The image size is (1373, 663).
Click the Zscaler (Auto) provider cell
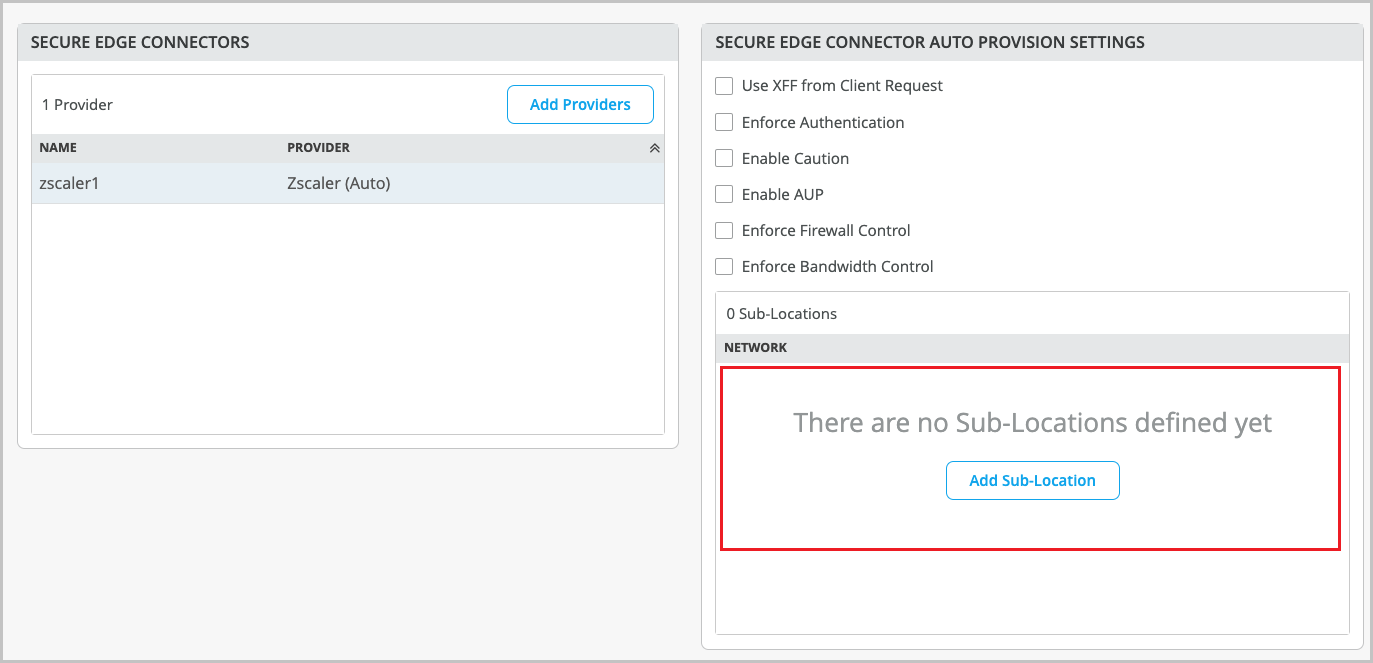[x=338, y=184]
